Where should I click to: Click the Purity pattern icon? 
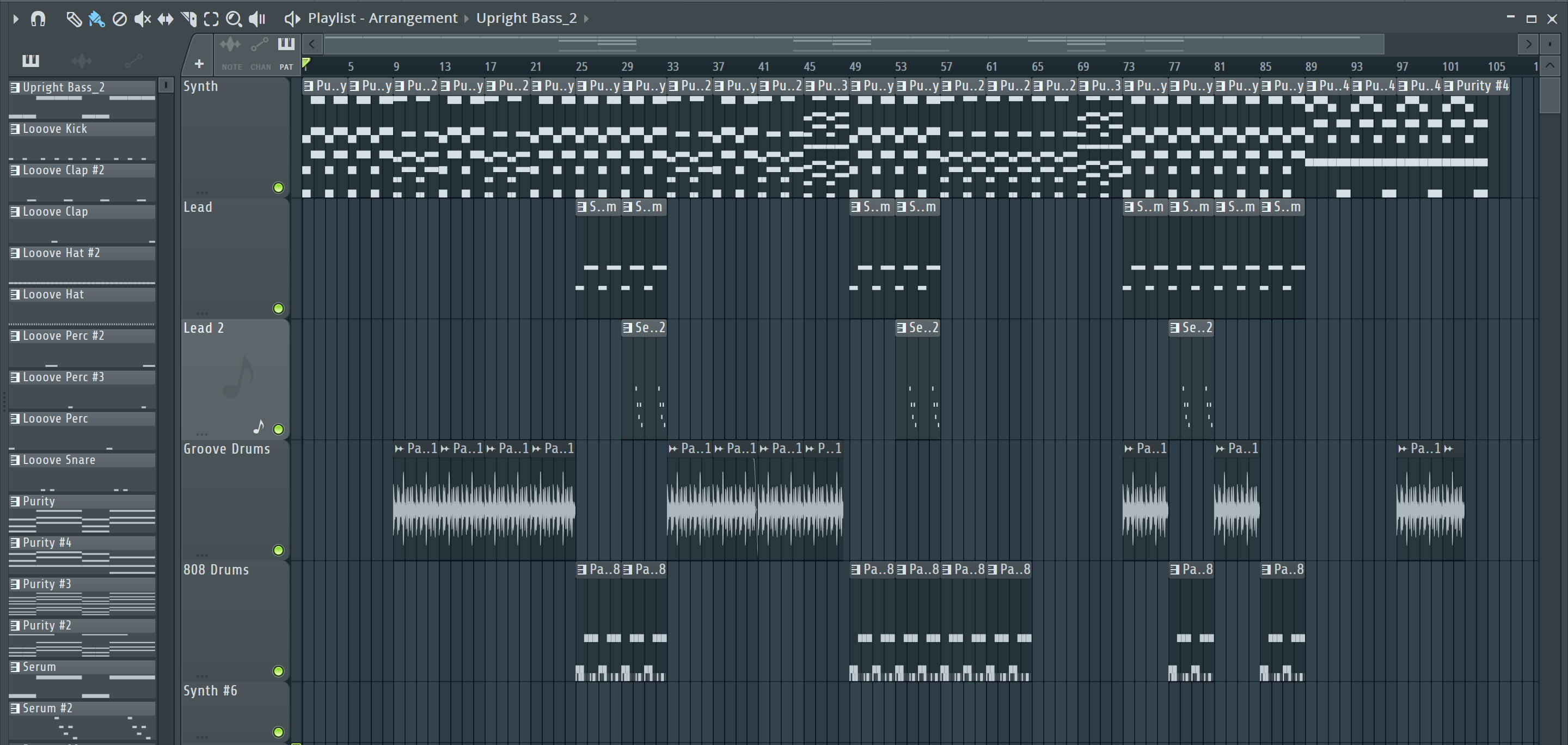pyautogui.click(x=15, y=502)
